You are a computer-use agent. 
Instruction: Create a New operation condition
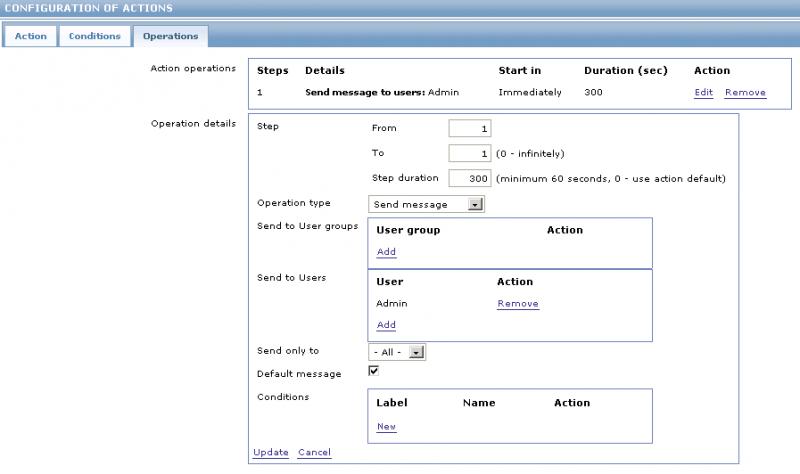pyautogui.click(x=386, y=427)
